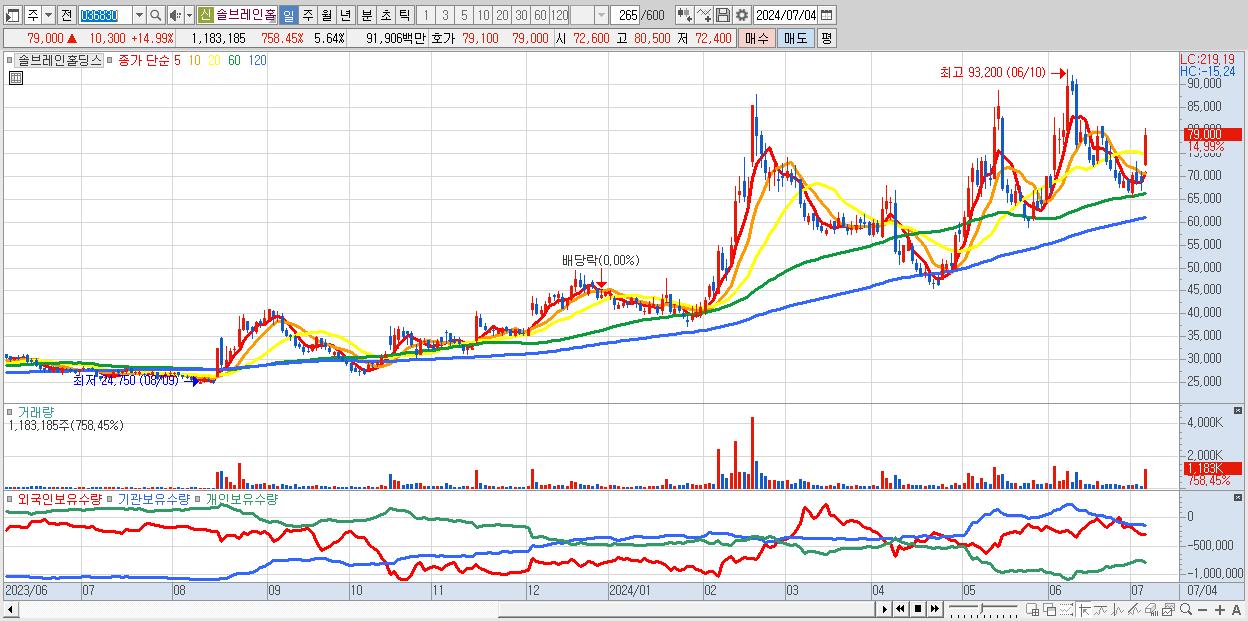Select the 일 daily period button
Image resolution: width=1248 pixels, height=621 pixels.
pos(288,15)
